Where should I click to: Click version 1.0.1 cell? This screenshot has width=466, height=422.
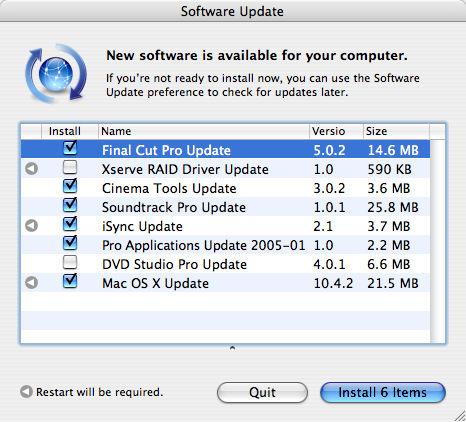[329, 207]
